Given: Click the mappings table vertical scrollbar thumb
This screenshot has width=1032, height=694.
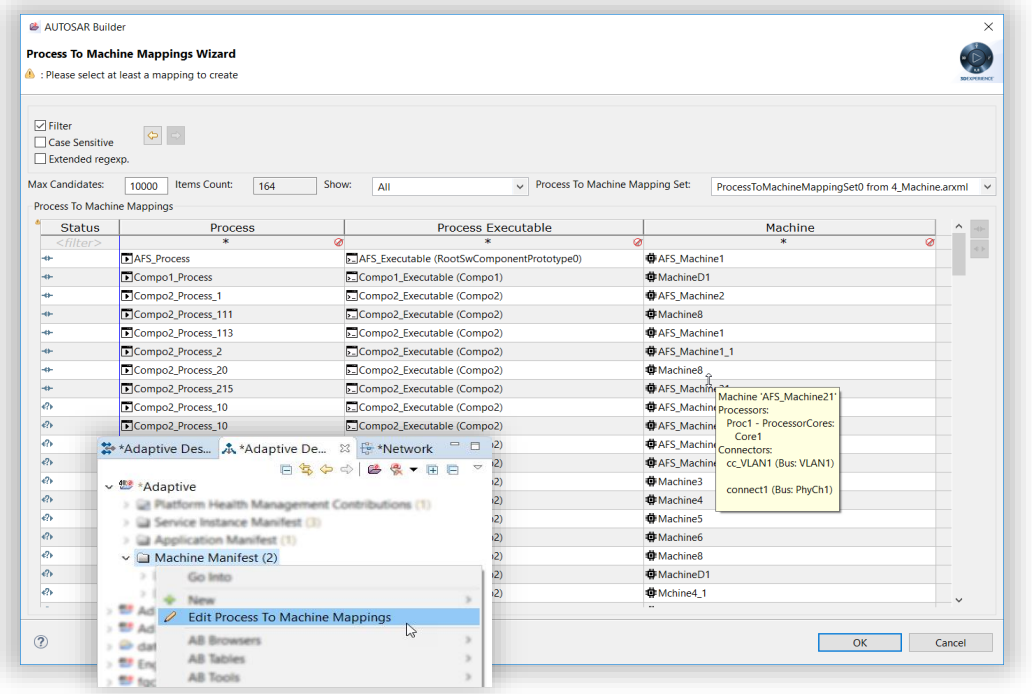Looking at the screenshot, I should tap(959, 255).
